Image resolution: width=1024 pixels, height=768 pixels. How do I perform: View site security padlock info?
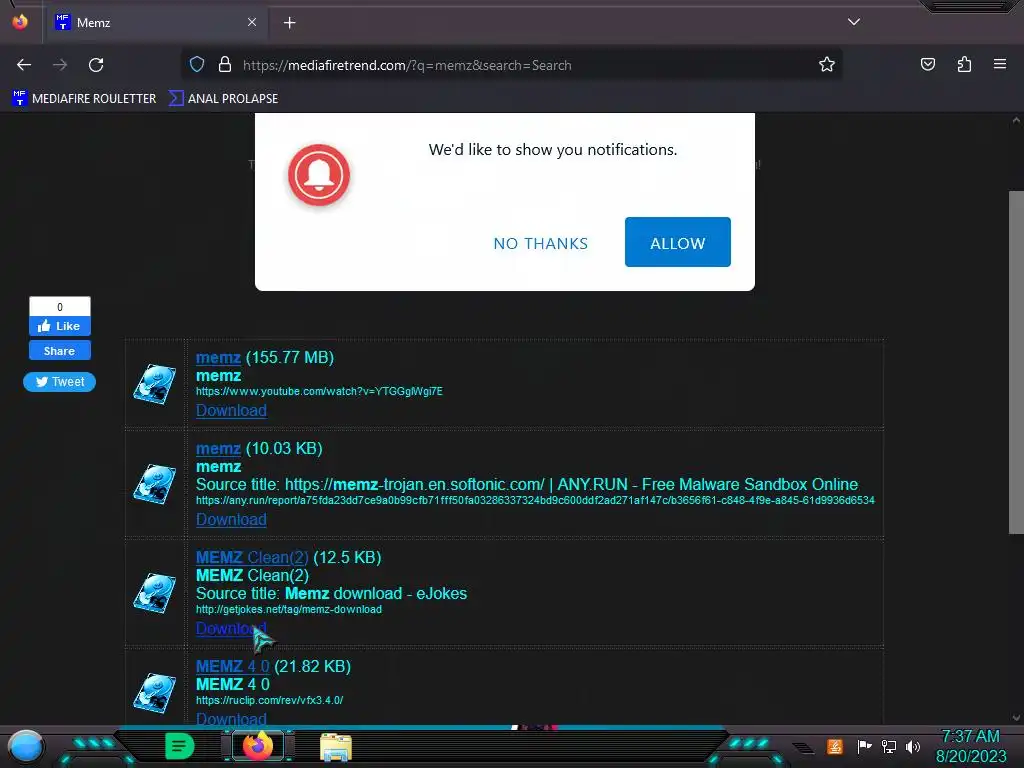click(225, 65)
